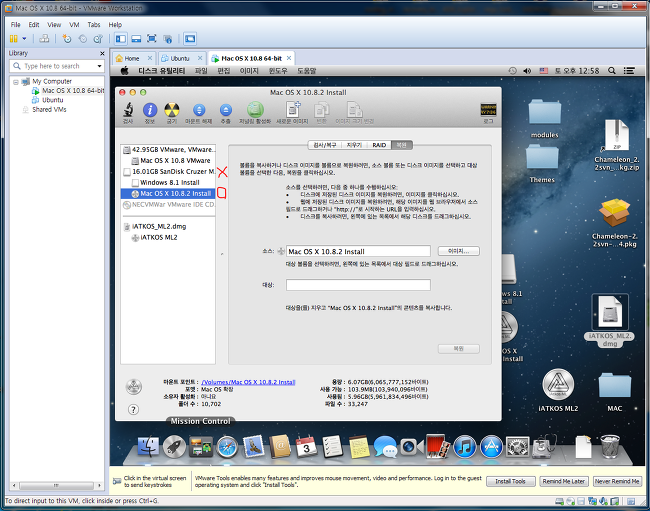The width and height of the screenshot is (650, 511).
Task: Select the 검사/복구 First Aid tab
Action: coord(325,145)
